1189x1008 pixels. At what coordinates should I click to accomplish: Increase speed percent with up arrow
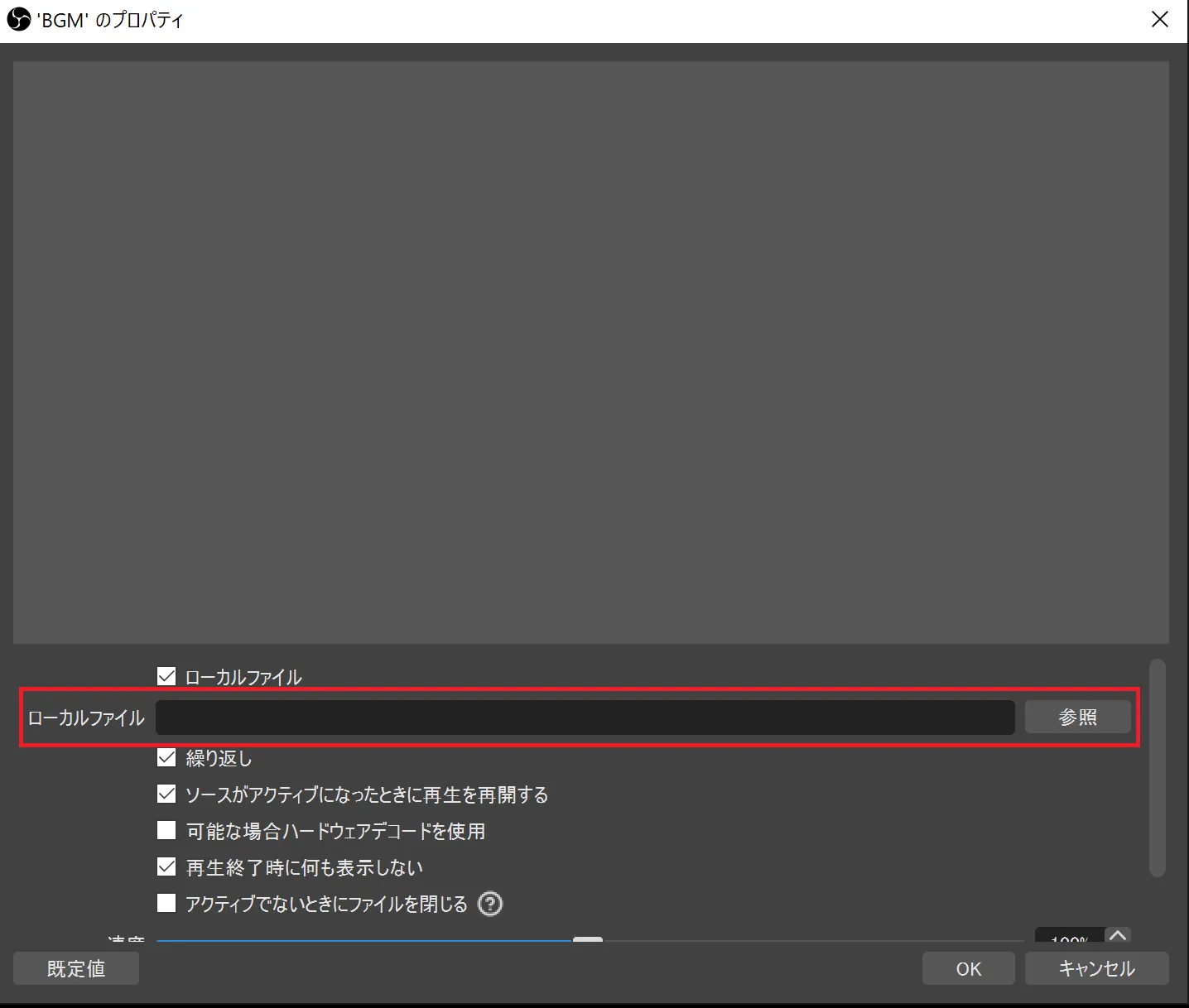1118,935
